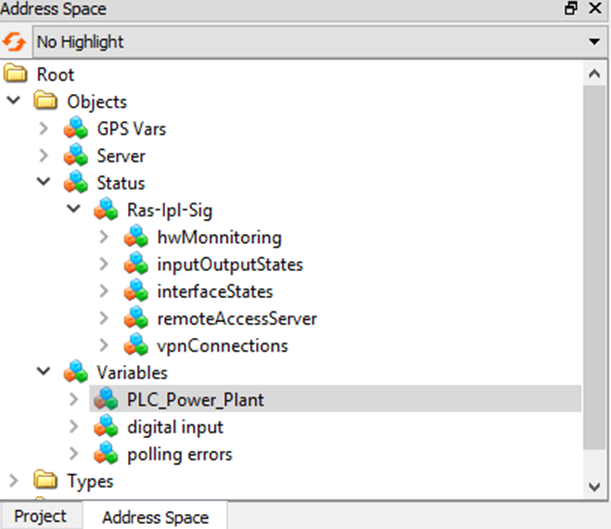
Task: Select the remoteAccessServer tree item
Action: tap(236, 319)
